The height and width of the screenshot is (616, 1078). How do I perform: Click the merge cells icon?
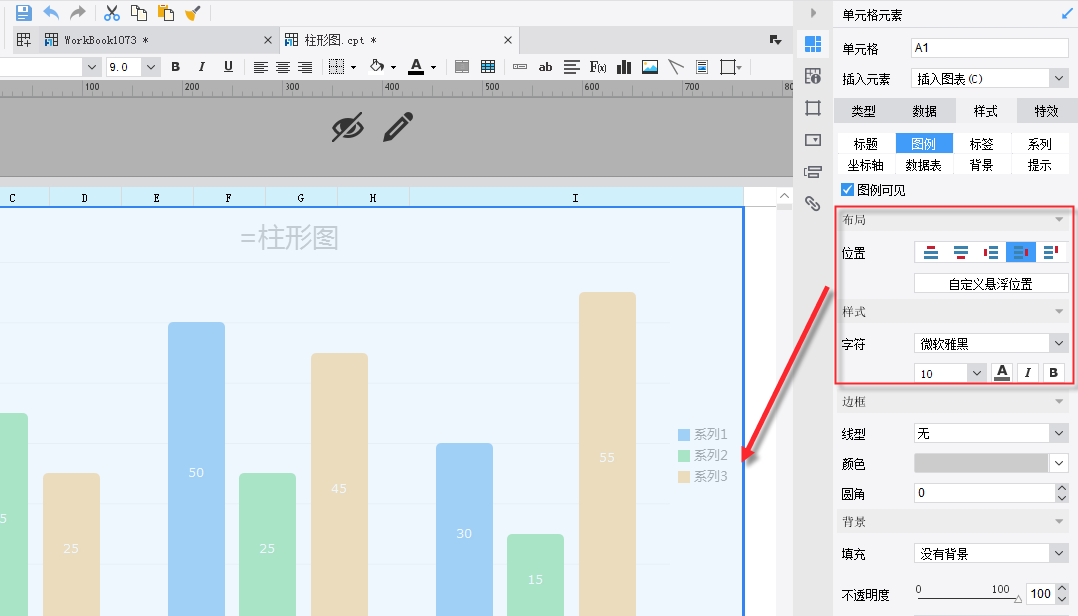(462, 67)
